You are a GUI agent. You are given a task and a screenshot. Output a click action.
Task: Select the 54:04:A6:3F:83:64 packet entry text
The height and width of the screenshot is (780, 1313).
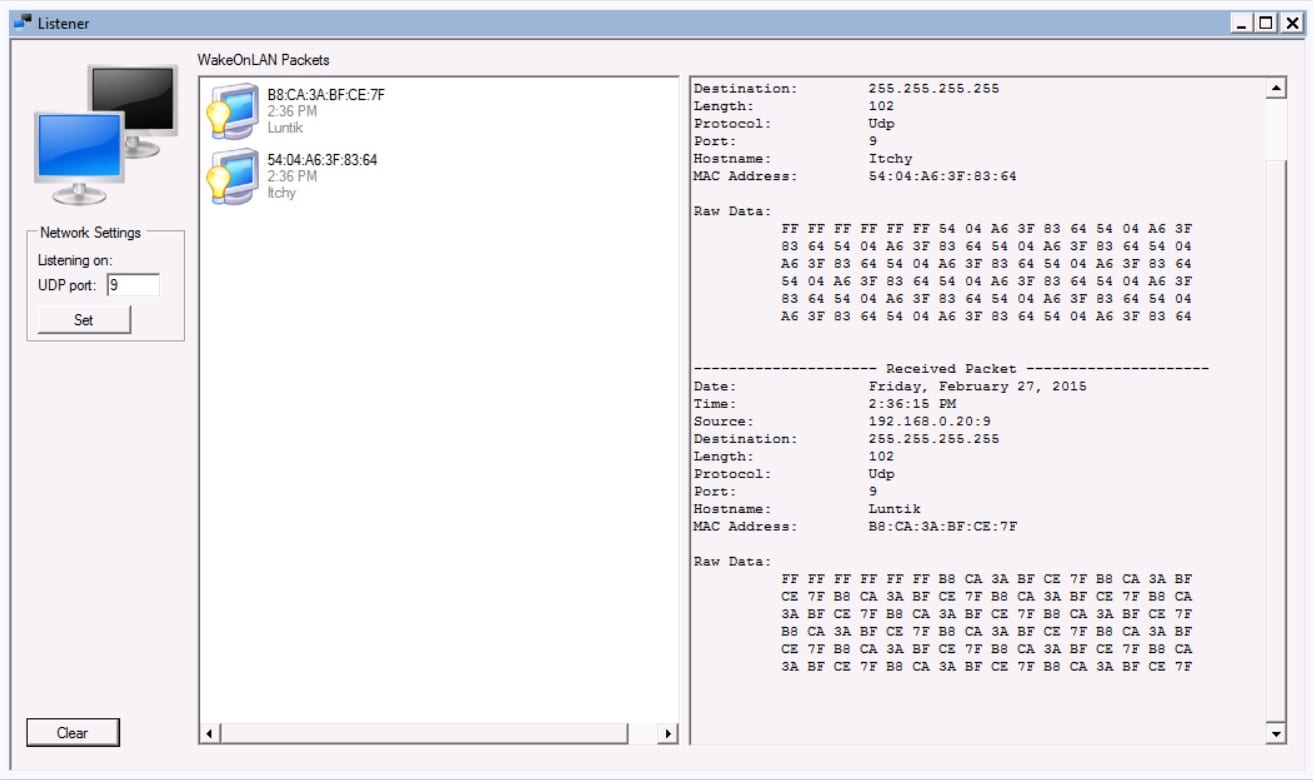click(x=322, y=160)
